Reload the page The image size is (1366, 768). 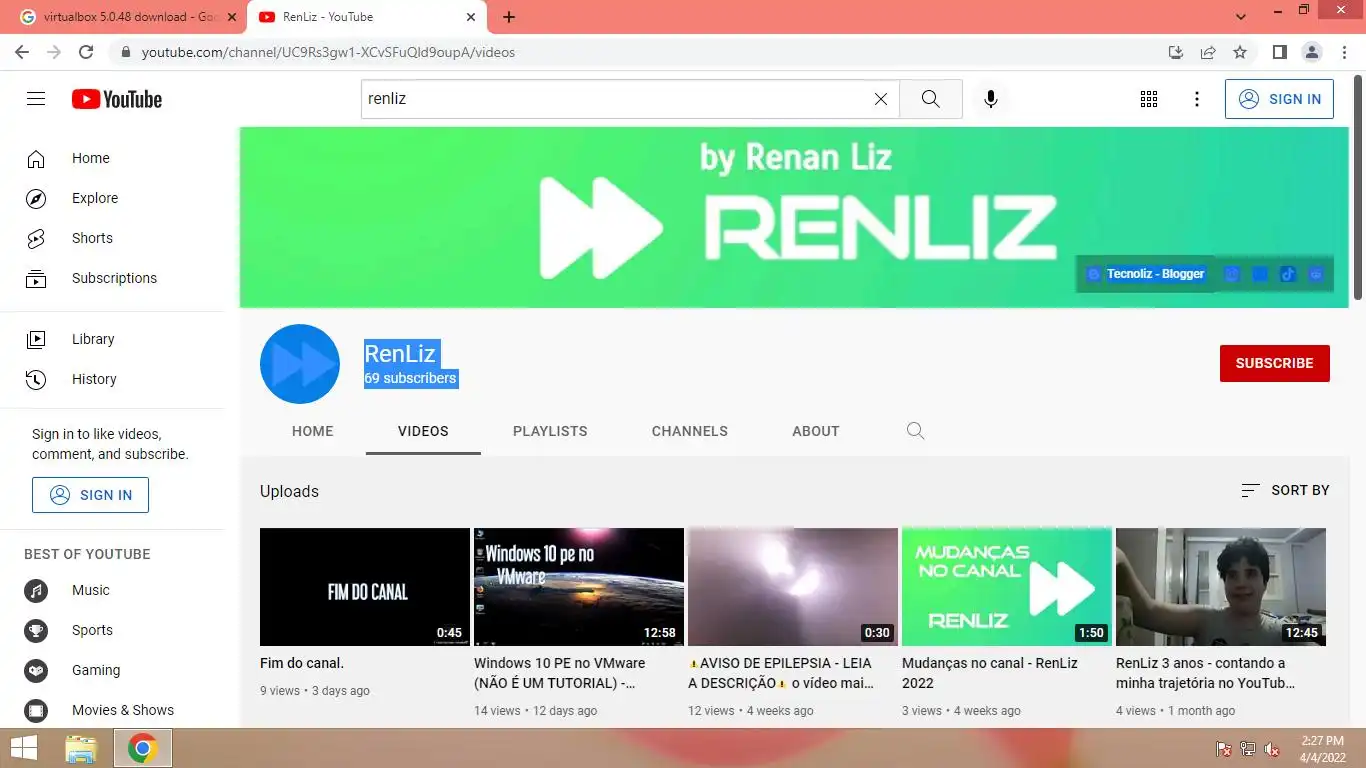(86, 52)
